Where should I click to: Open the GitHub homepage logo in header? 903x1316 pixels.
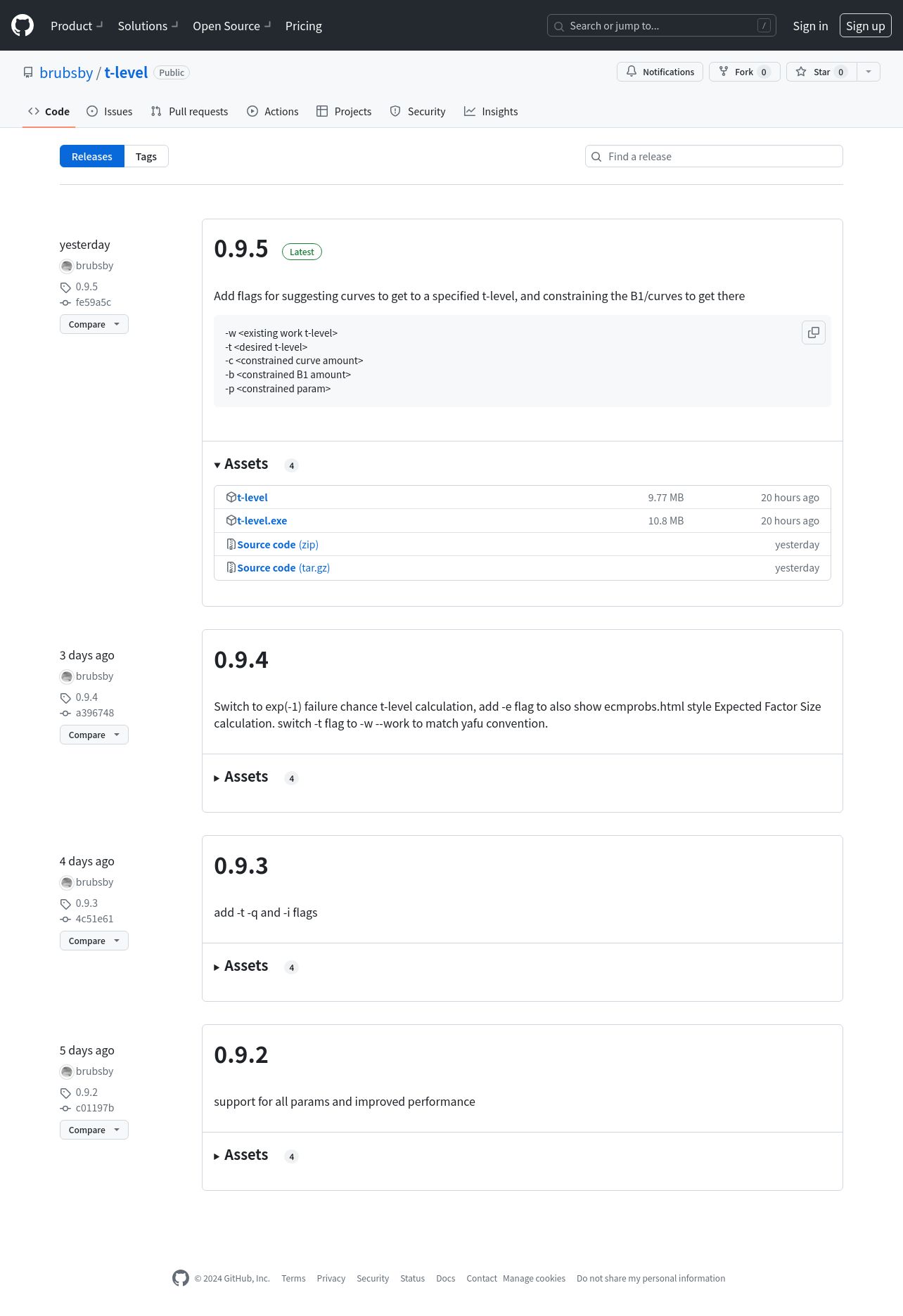pos(23,25)
